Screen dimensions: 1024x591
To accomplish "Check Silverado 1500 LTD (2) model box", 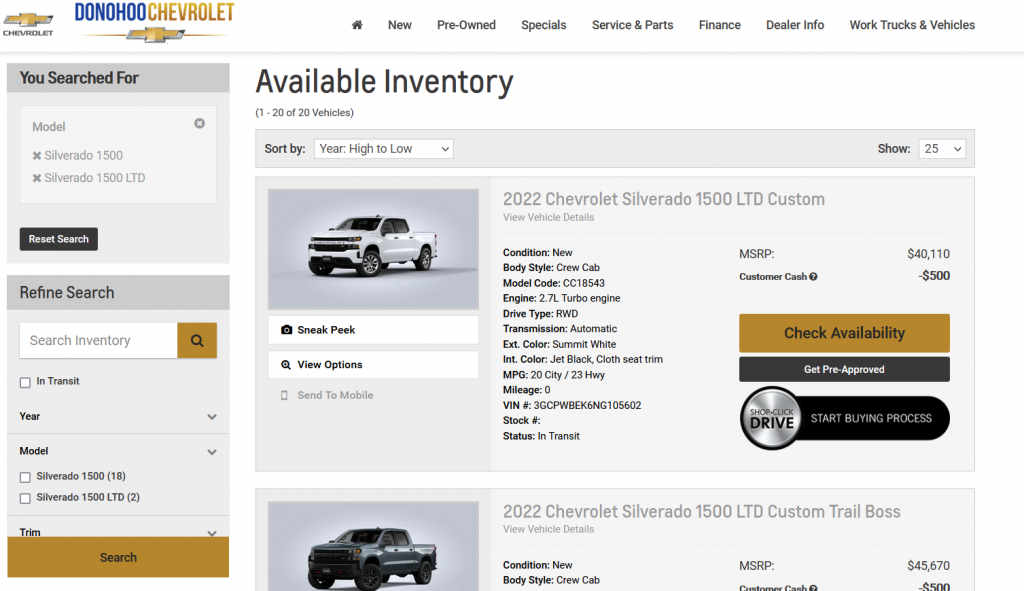I will click(25, 498).
